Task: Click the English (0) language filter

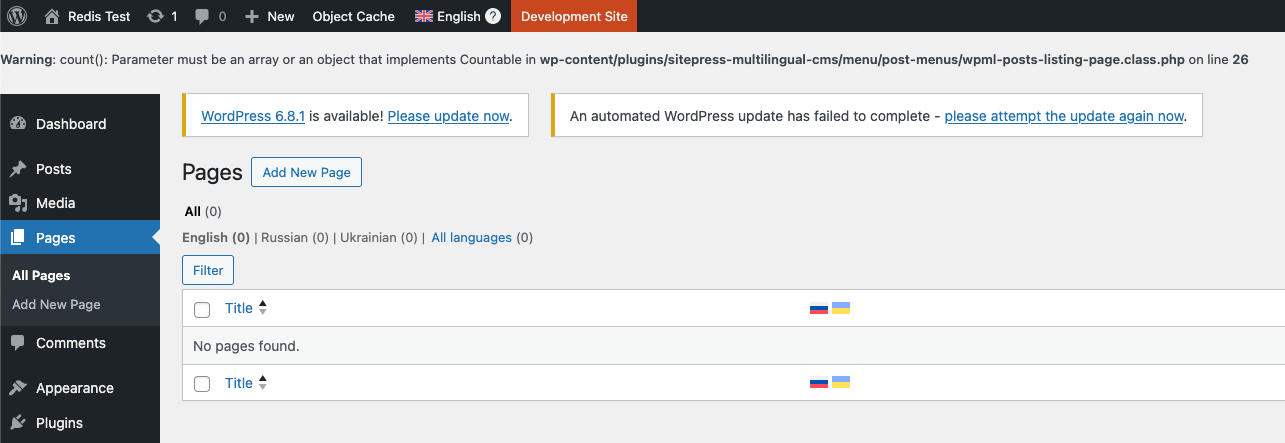Action: pos(216,238)
